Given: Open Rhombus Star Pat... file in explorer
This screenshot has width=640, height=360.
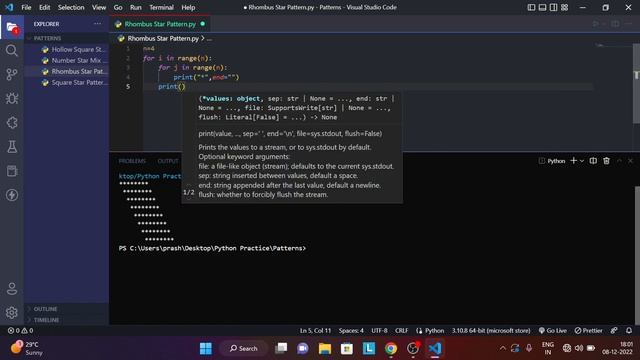Looking at the screenshot, I should 67,71.
